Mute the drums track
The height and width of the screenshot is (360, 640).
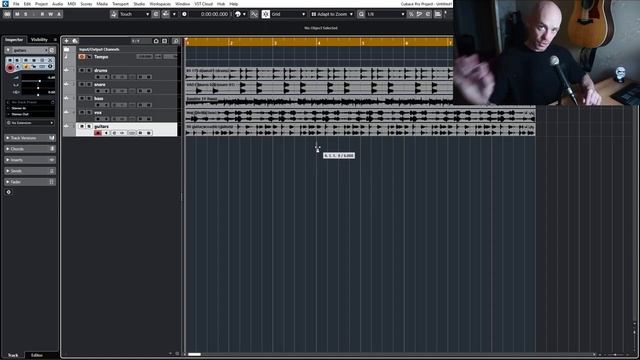click(x=82, y=71)
